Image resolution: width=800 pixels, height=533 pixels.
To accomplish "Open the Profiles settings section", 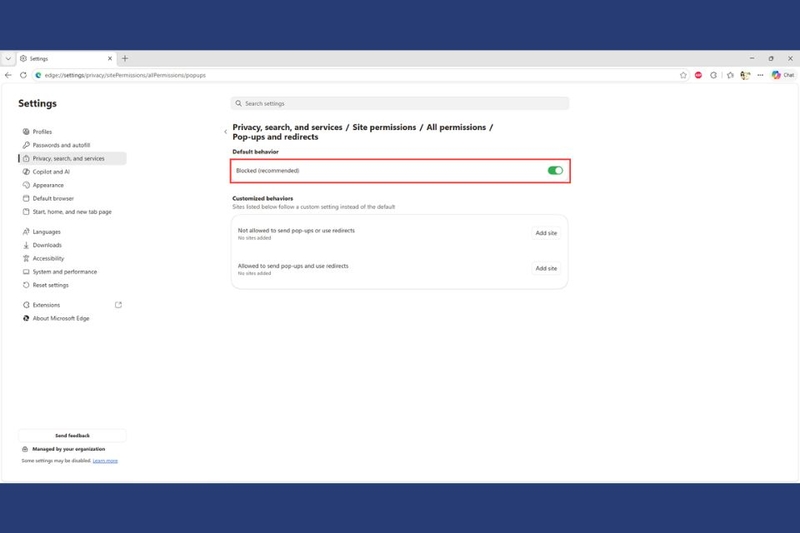I will click(42, 132).
